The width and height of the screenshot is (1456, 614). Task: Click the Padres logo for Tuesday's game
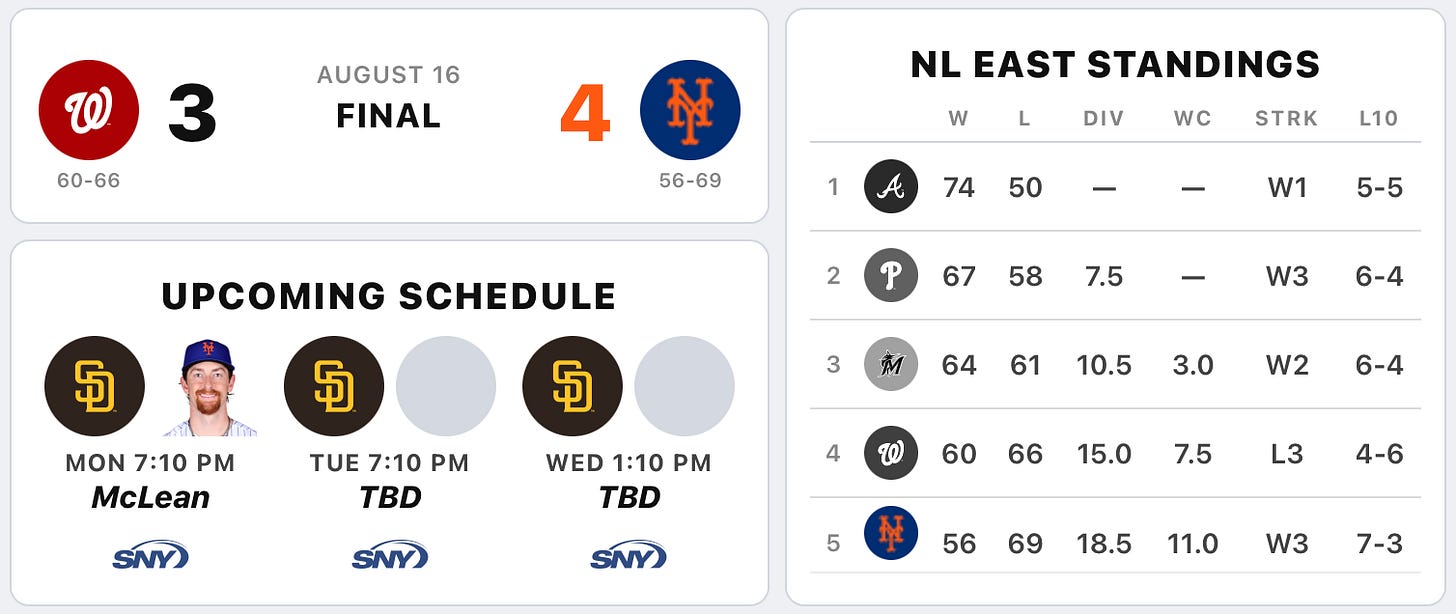[334, 386]
